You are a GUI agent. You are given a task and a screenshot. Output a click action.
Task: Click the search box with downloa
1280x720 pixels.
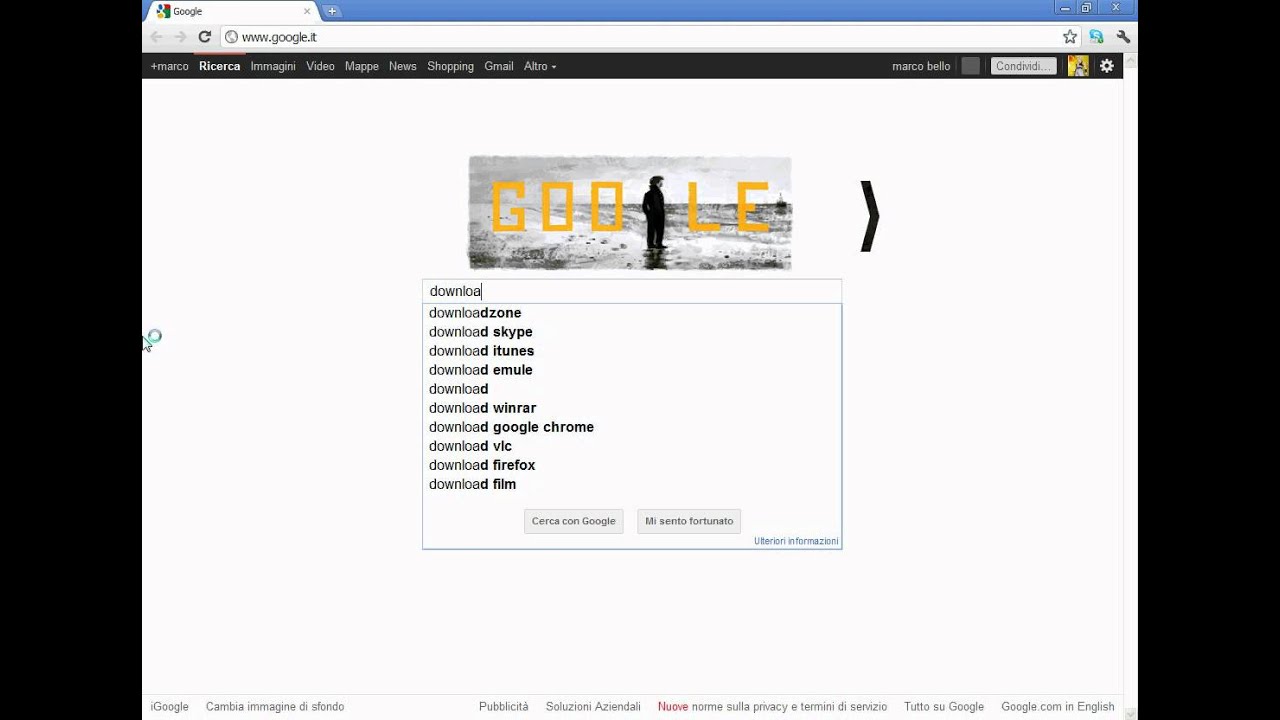pos(632,291)
